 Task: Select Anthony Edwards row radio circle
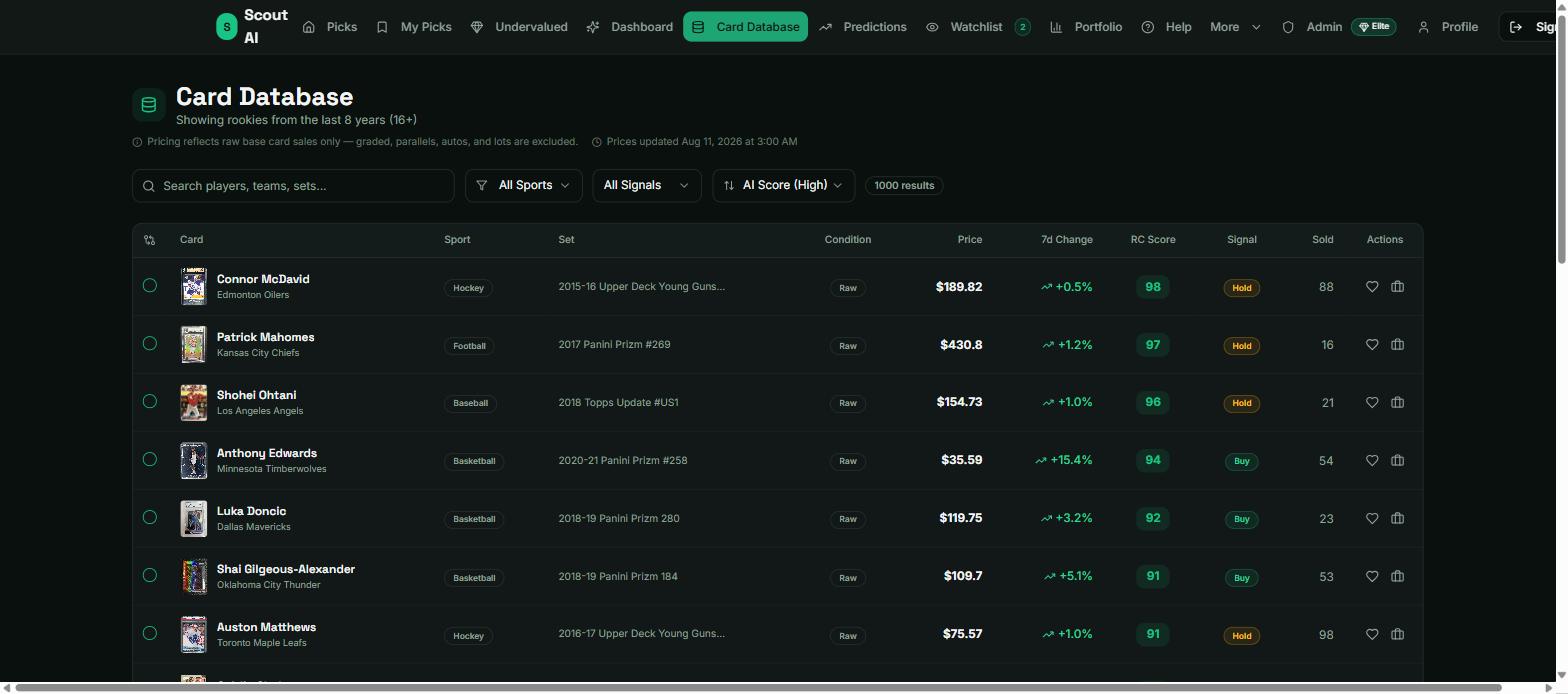150,460
